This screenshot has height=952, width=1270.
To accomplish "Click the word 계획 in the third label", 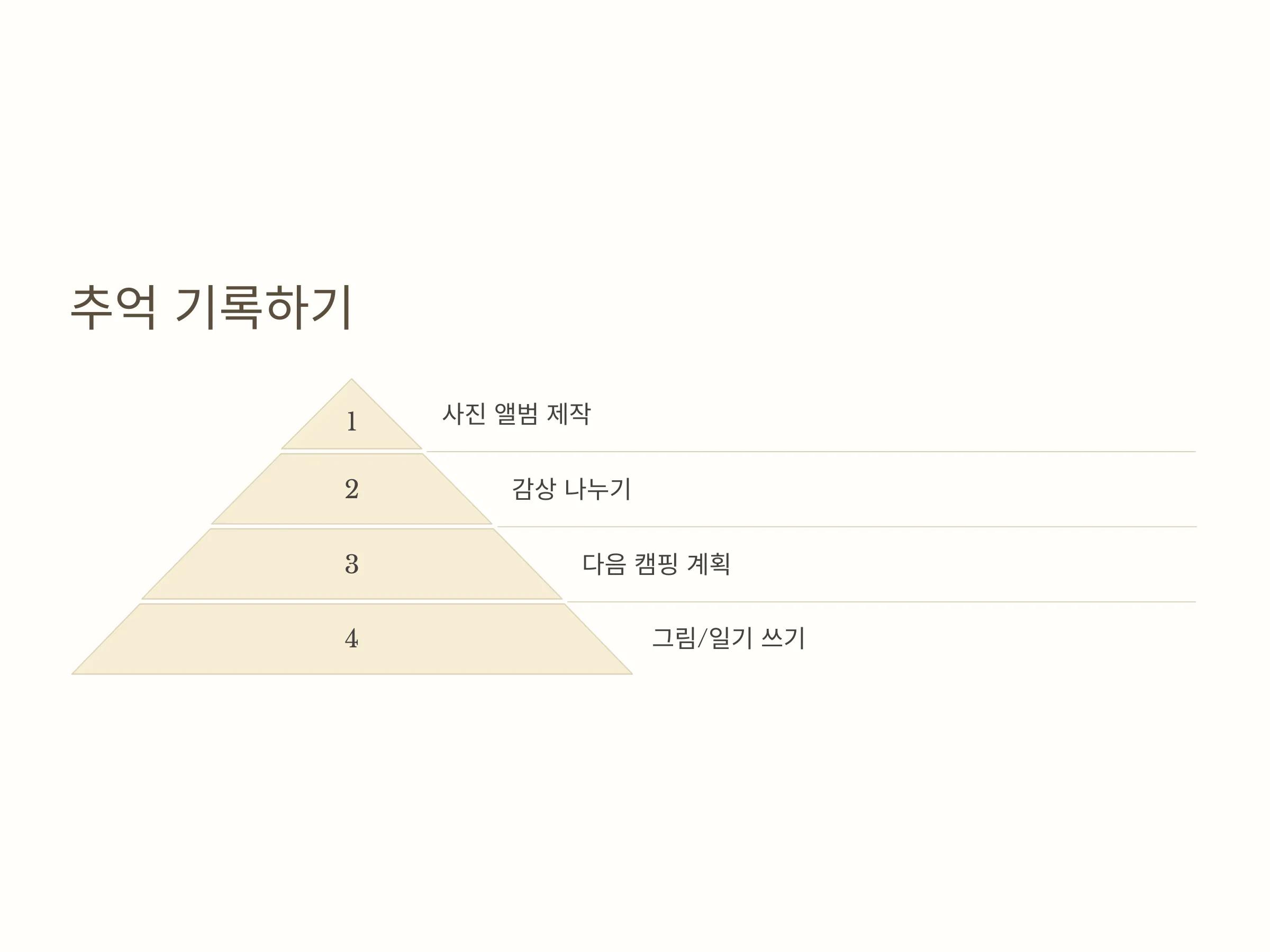I will click(709, 563).
